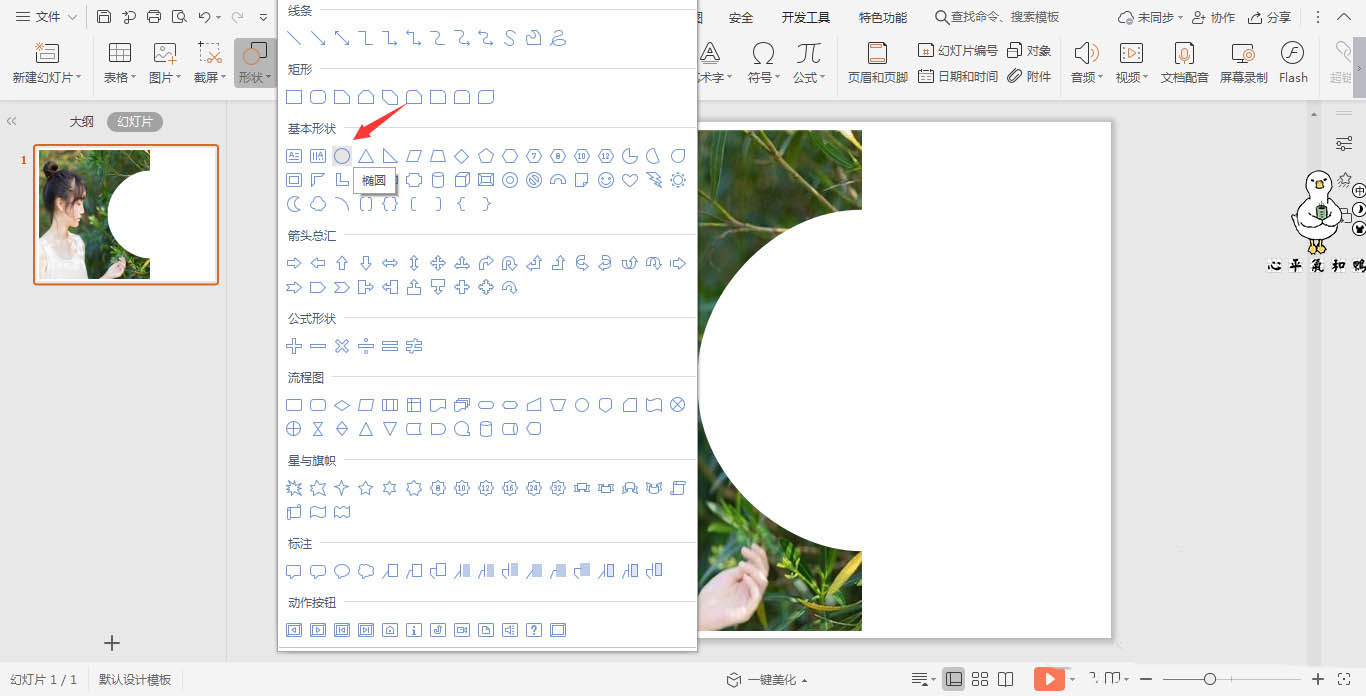Click the Flash insert icon
The image size is (1366, 696).
point(1293,62)
